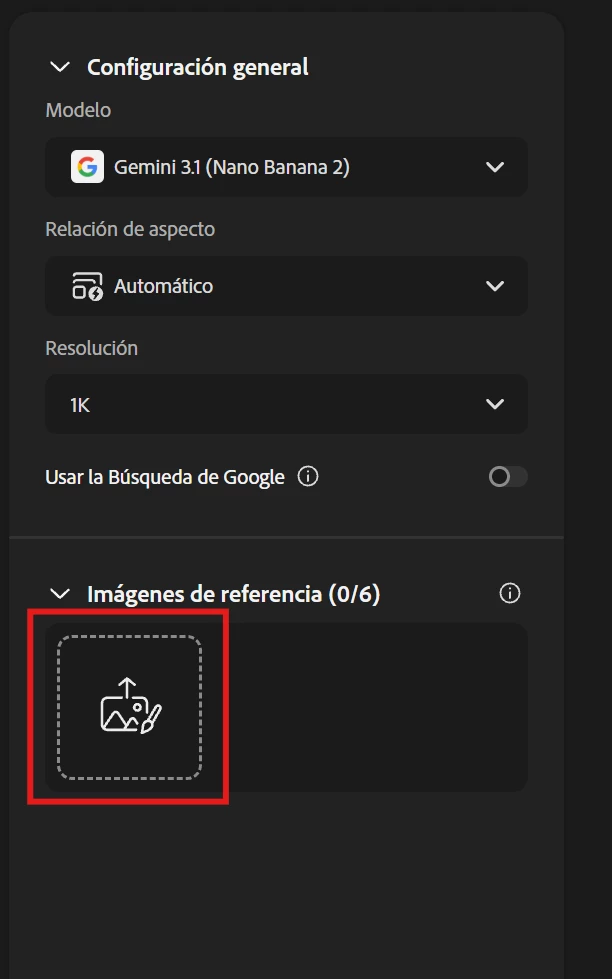Enable the Usar la Búsqueda de Google switch
This screenshot has width=612, height=979.
(508, 477)
